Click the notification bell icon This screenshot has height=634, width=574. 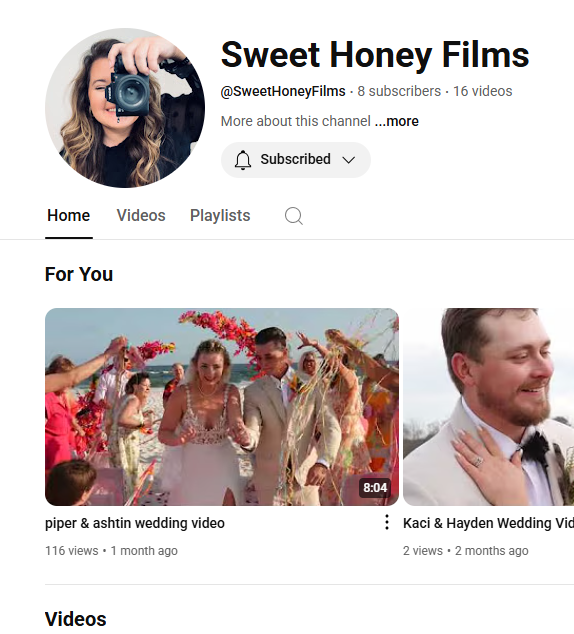coord(243,160)
